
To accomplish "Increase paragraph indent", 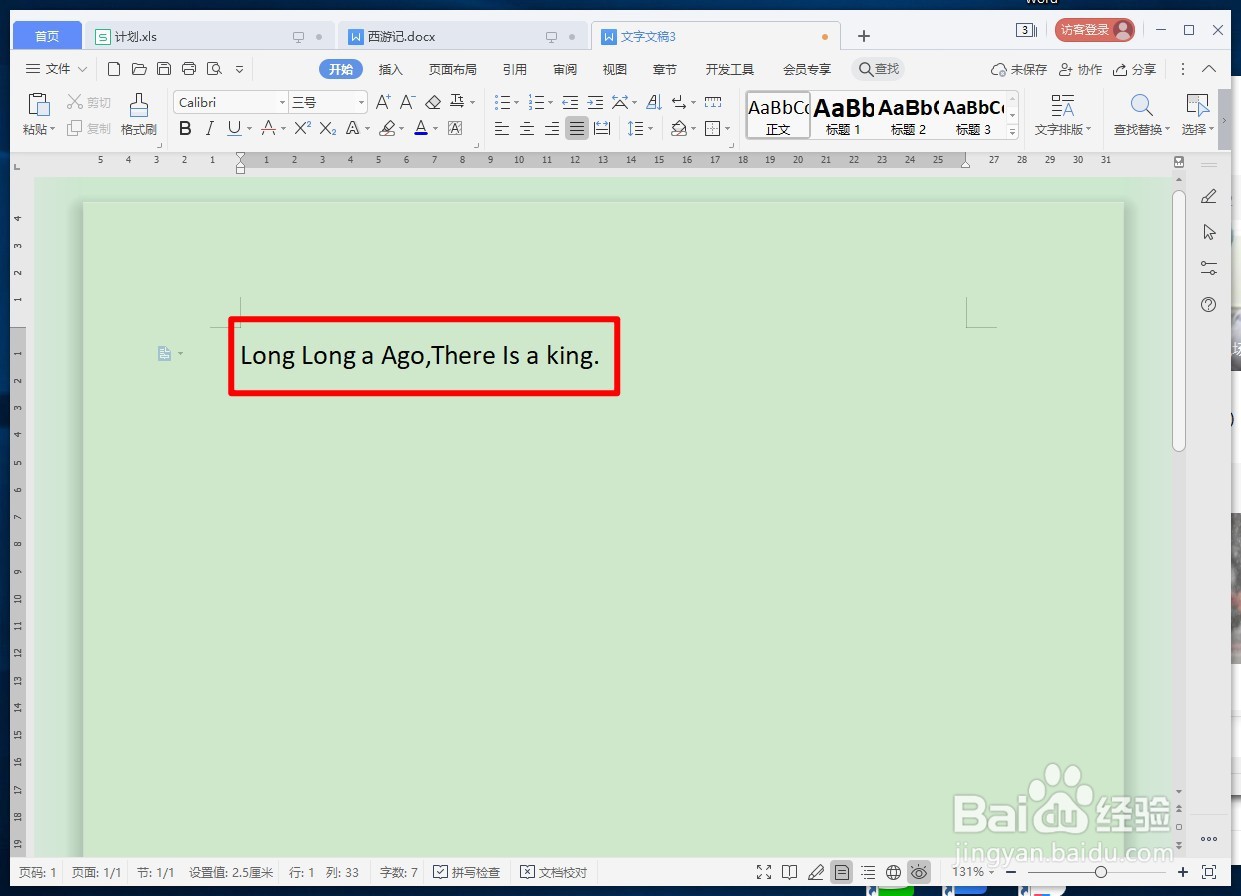I will pyautogui.click(x=595, y=102).
